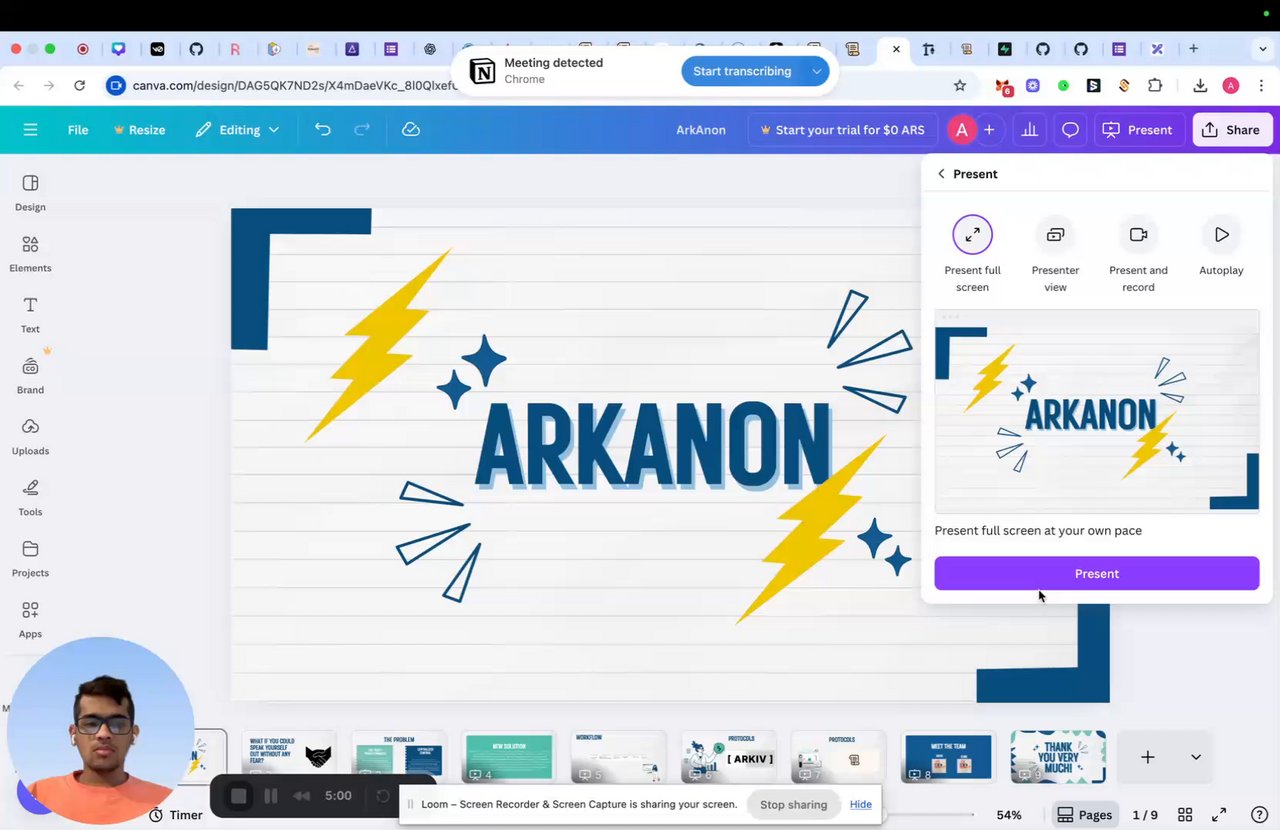Redo the last action
The width and height of the screenshot is (1280, 830).
tap(362, 130)
